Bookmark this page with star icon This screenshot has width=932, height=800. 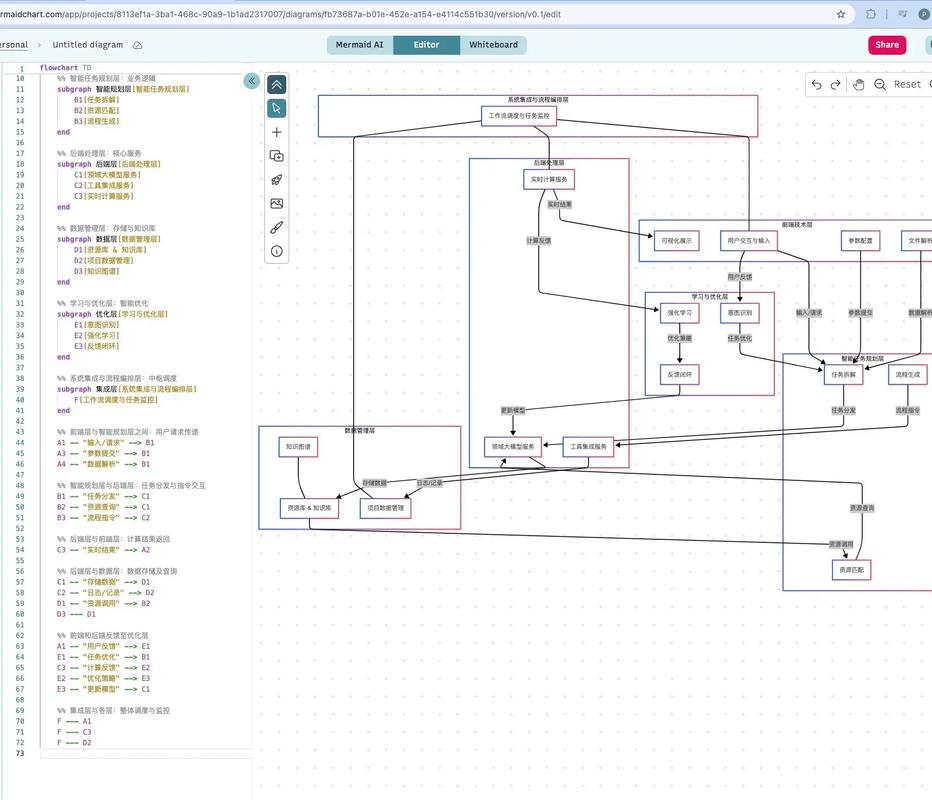(x=841, y=14)
